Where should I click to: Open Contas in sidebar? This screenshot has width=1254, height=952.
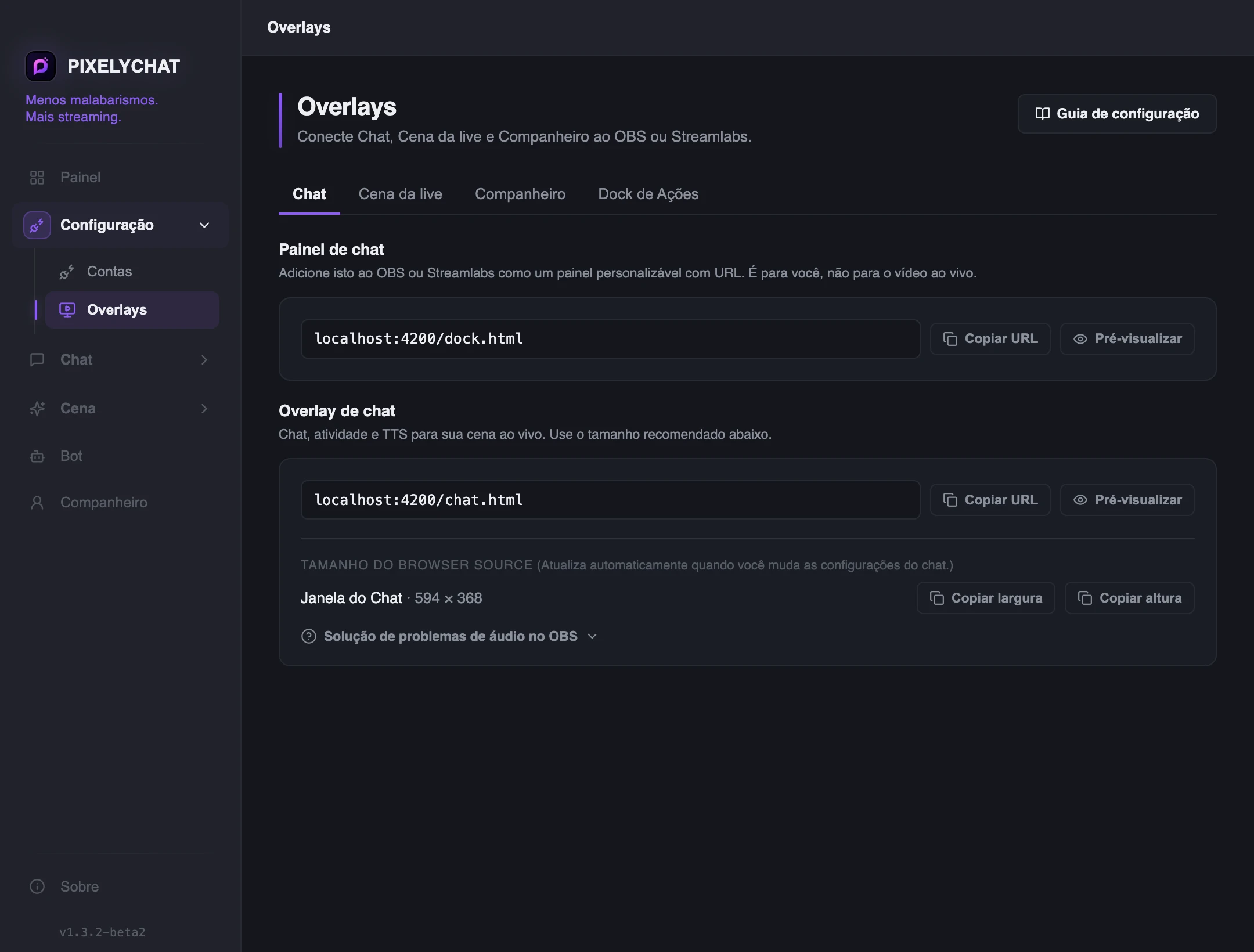coord(110,272)
